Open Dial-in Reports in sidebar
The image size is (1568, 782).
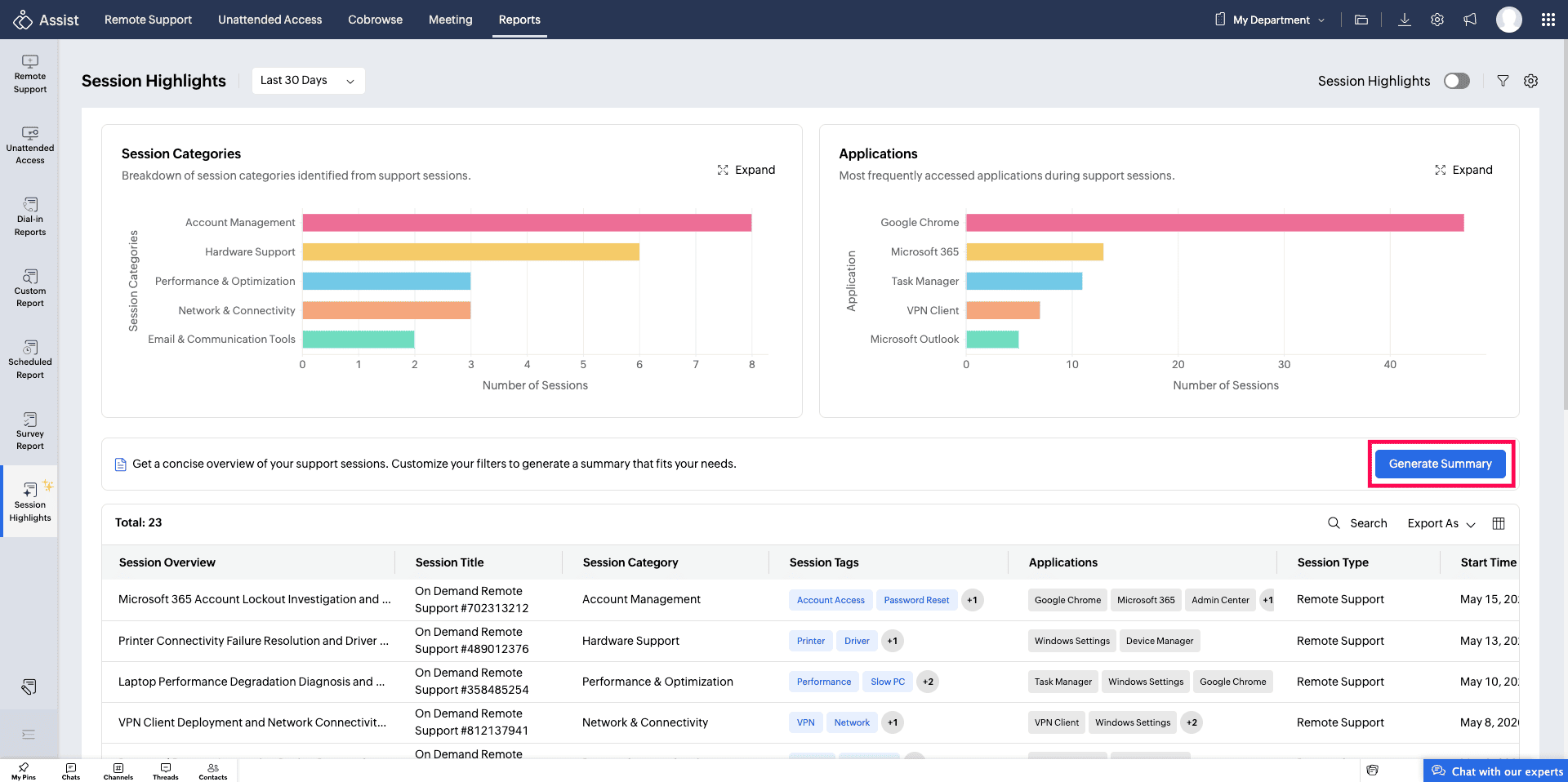30,216
